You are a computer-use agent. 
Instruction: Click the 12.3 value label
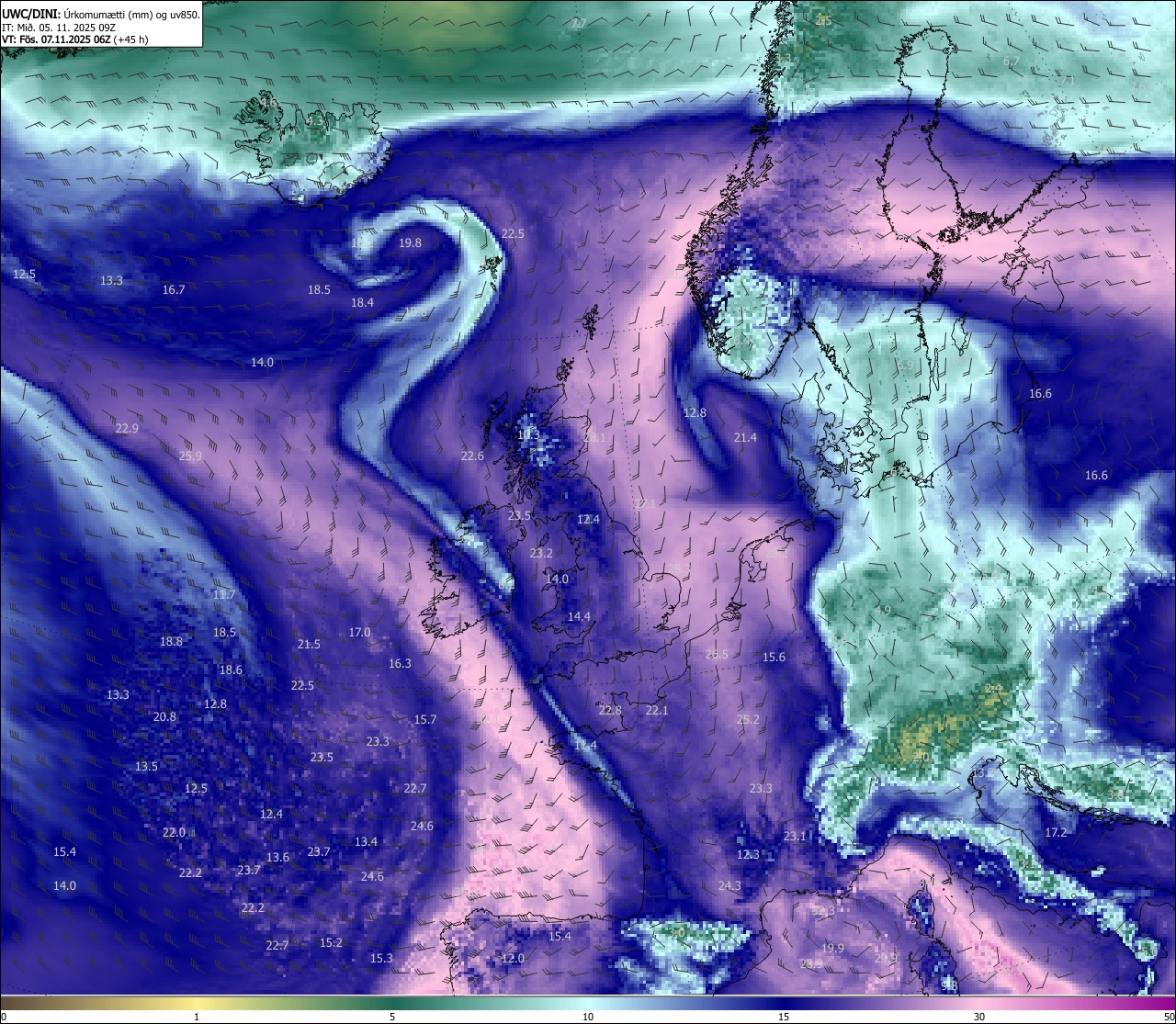(x=748, y=855)
